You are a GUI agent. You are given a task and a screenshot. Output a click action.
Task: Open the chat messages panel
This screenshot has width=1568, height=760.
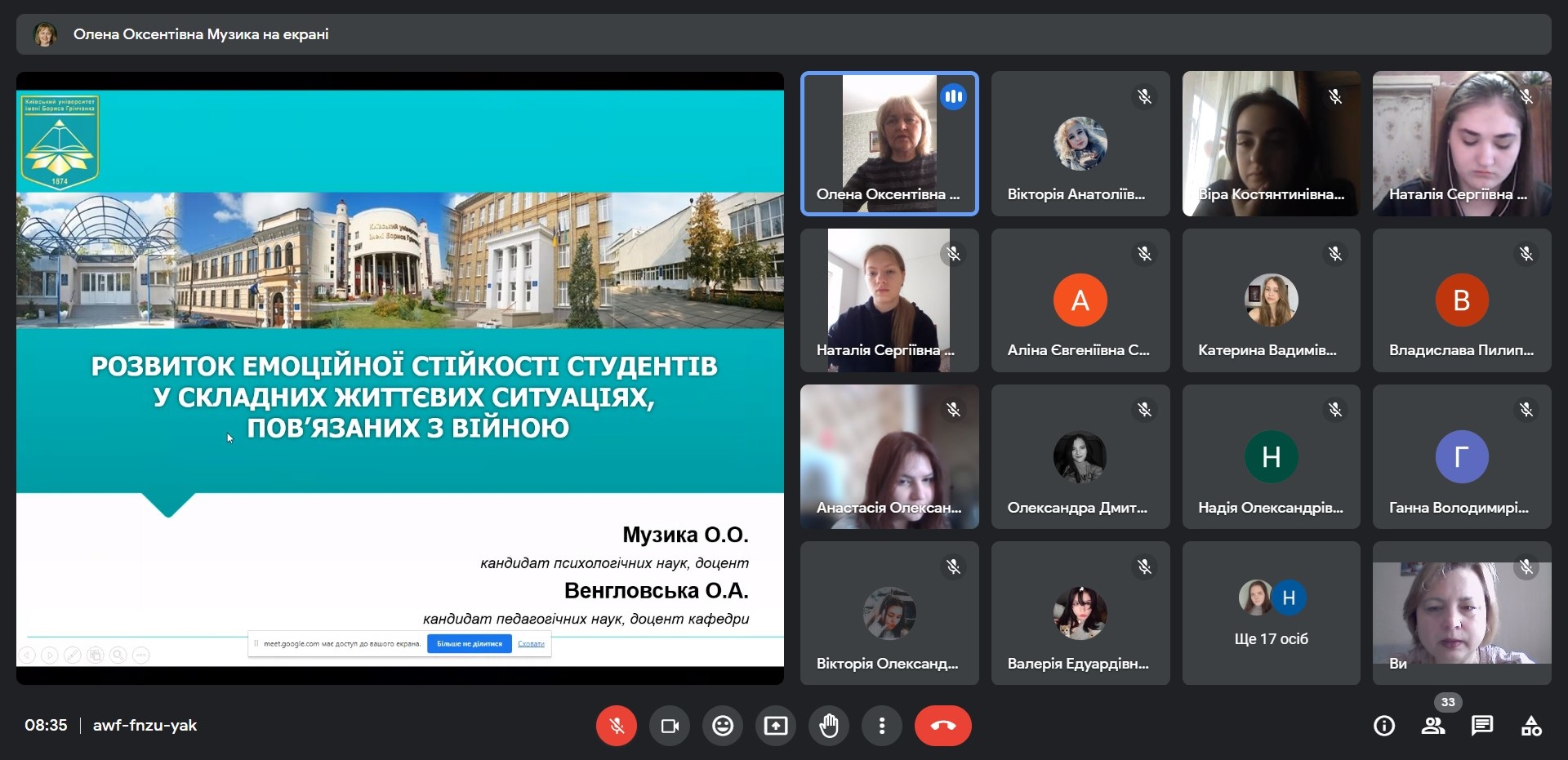[1482, 726]
